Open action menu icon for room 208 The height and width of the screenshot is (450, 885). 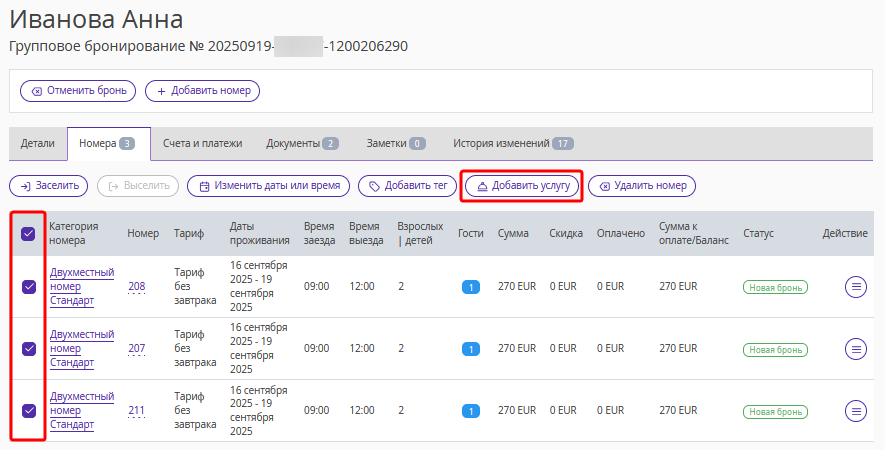pos(856,287)
